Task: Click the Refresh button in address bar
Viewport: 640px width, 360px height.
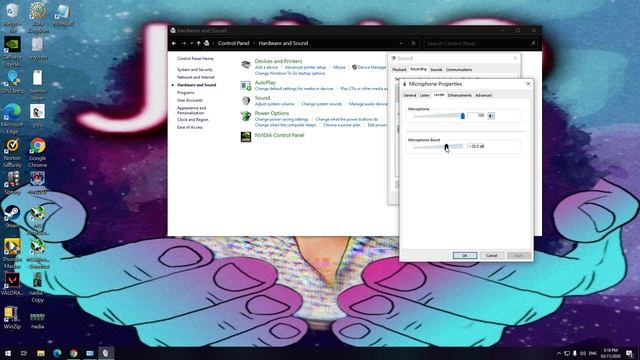Action: point(413,43)
